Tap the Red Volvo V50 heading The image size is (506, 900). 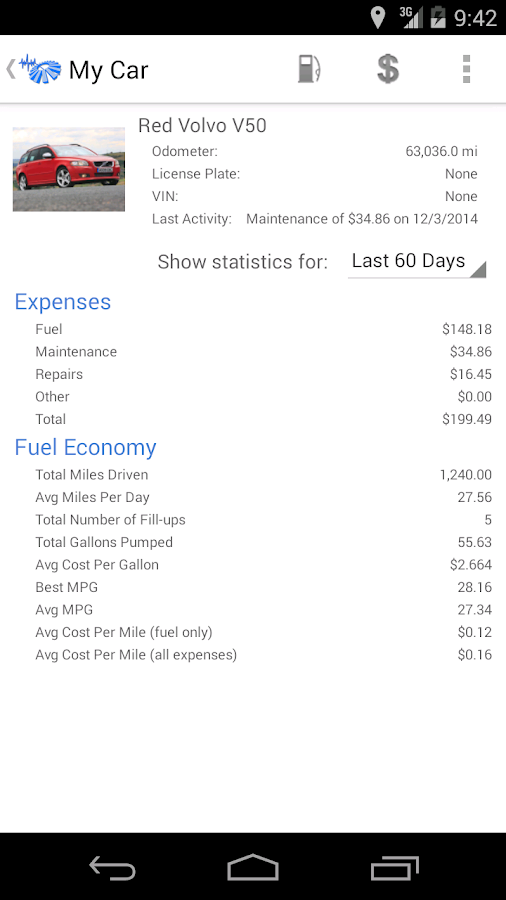pyautogui.click(x=203, y=125)
